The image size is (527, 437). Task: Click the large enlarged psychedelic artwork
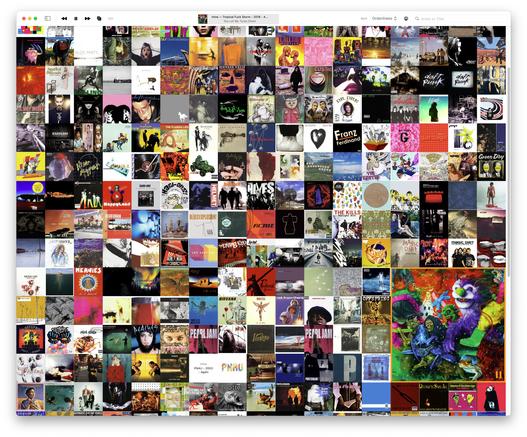(448, 325)
